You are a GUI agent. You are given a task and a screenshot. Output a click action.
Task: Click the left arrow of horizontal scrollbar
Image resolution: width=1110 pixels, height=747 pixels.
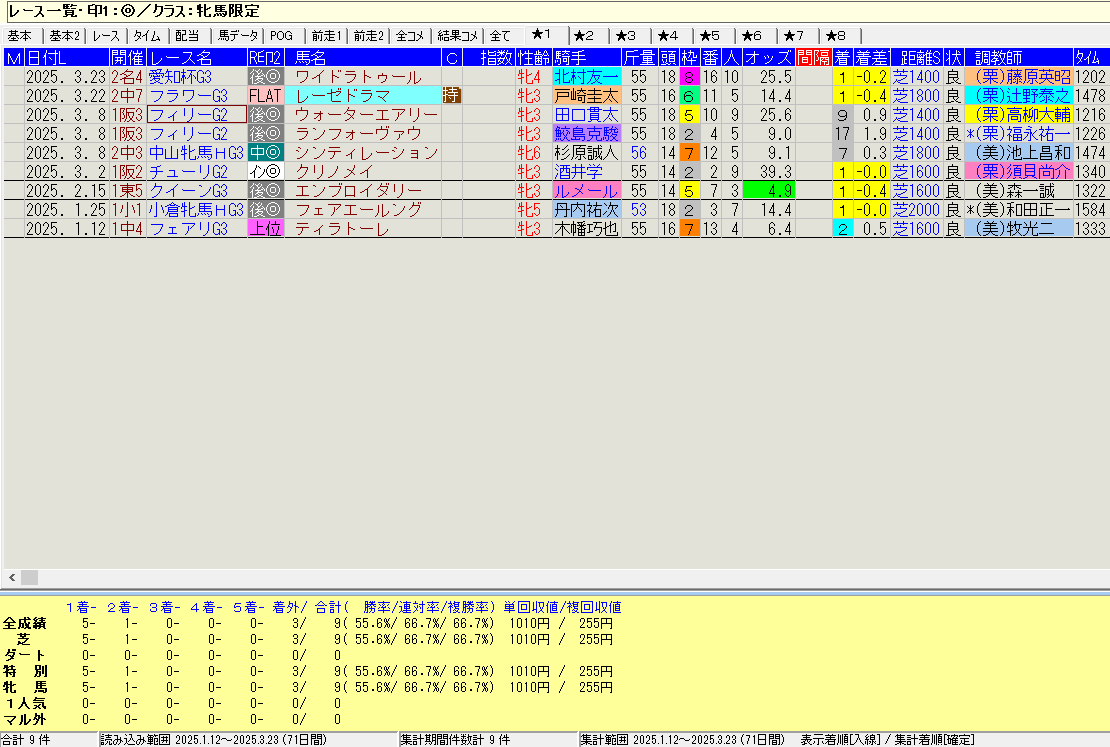(x=11, y=578)
